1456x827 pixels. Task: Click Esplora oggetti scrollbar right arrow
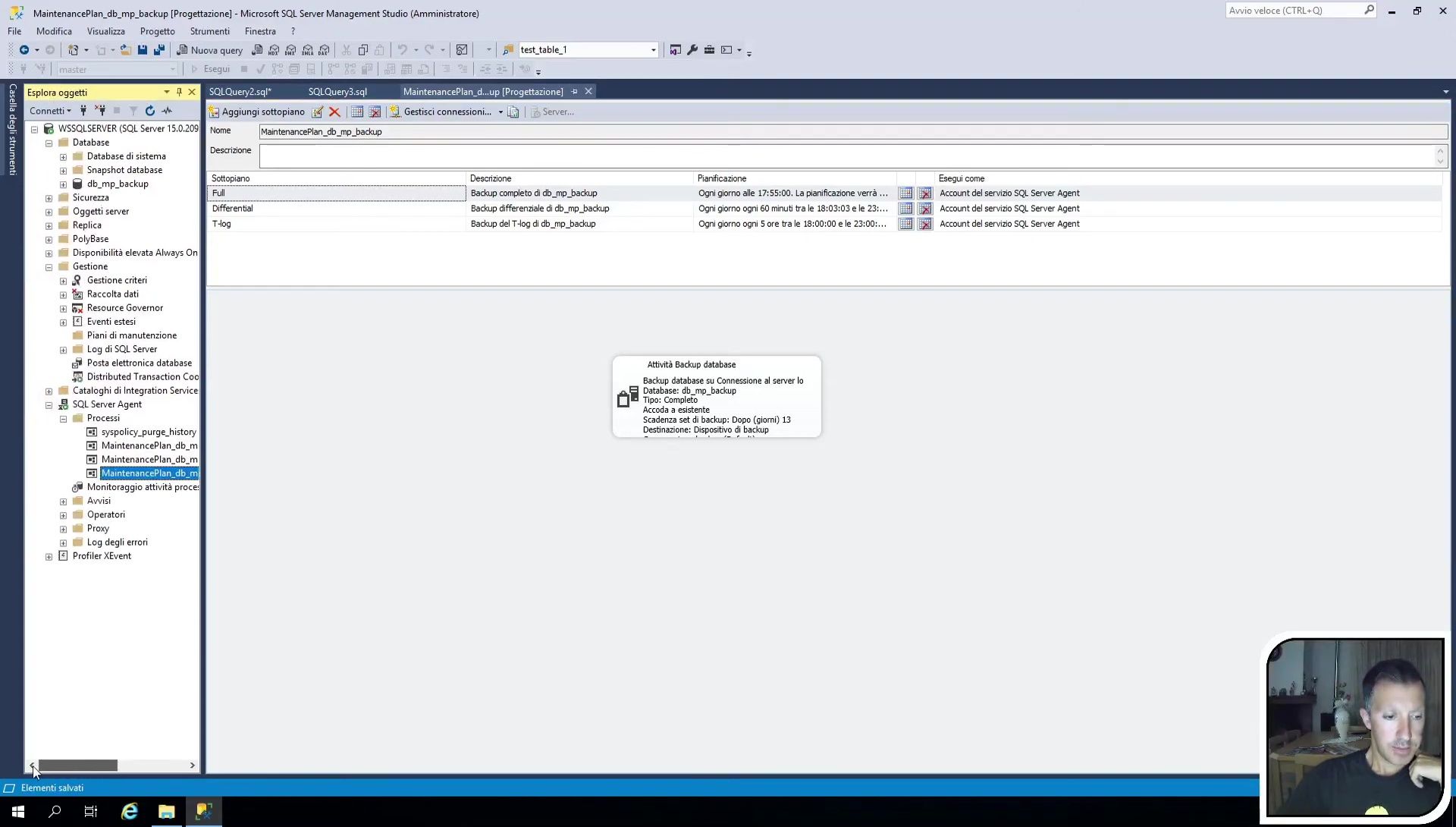point(193,766)
